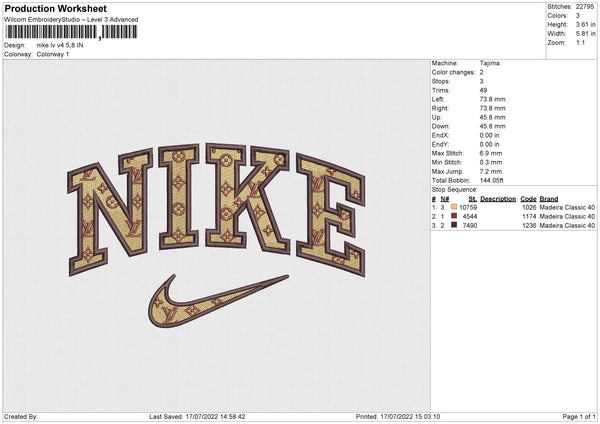
Task: Click the "Colors:" label in the header
Action: click(558, 16)
